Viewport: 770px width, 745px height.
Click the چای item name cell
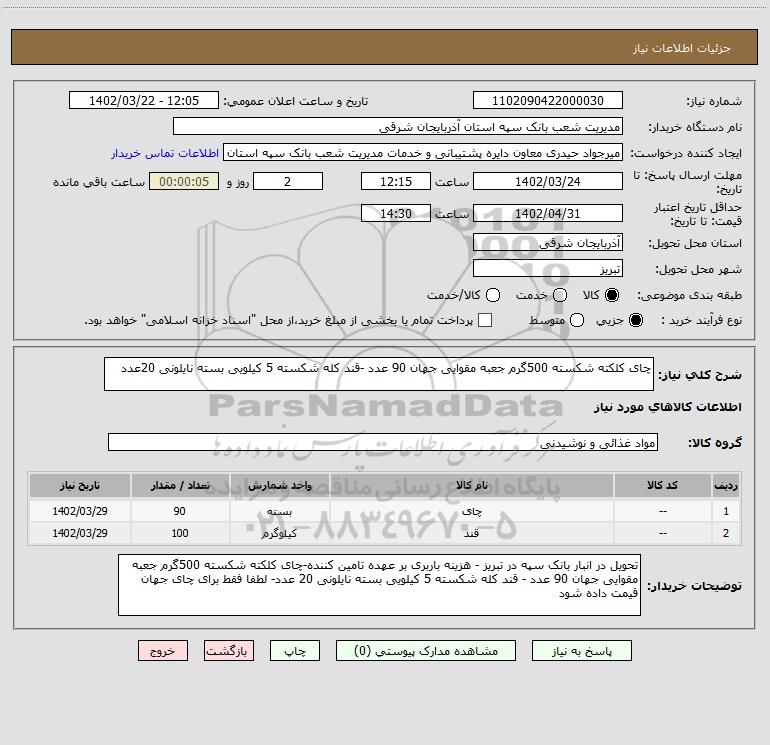471,511
